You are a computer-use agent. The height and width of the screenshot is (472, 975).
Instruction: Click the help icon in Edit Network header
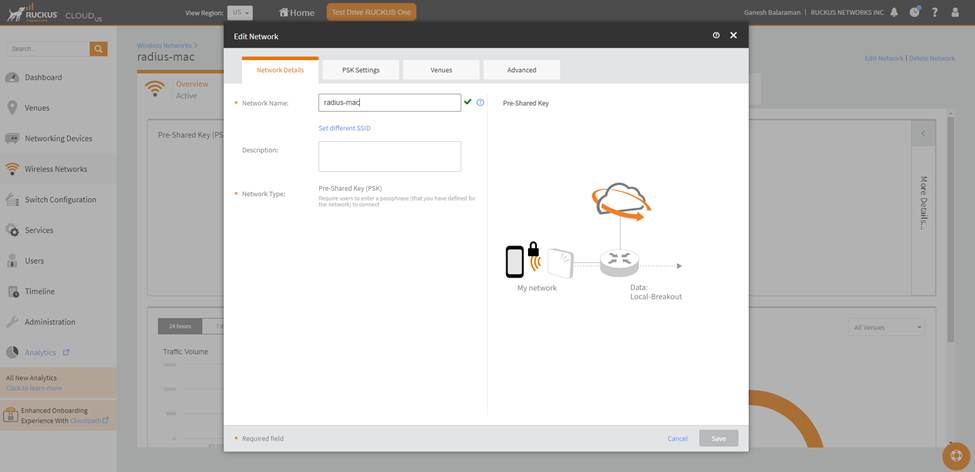(716, 36)
